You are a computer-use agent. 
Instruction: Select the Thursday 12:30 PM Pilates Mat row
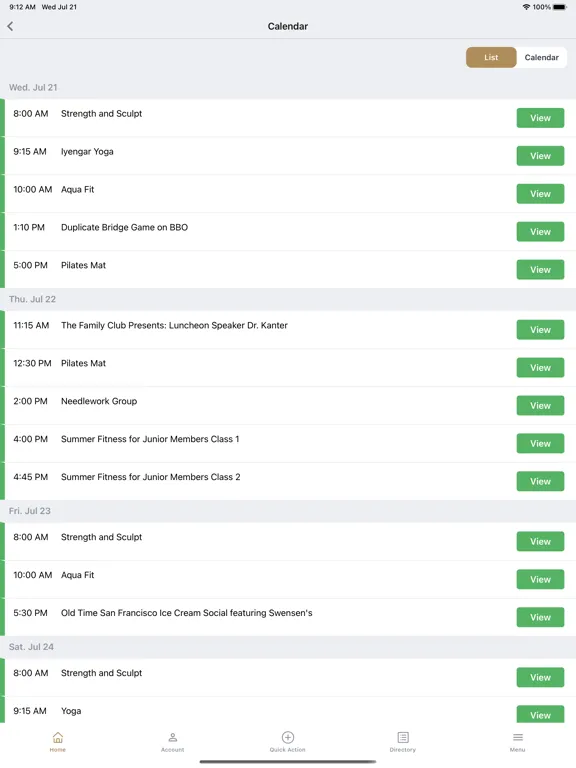288,367
